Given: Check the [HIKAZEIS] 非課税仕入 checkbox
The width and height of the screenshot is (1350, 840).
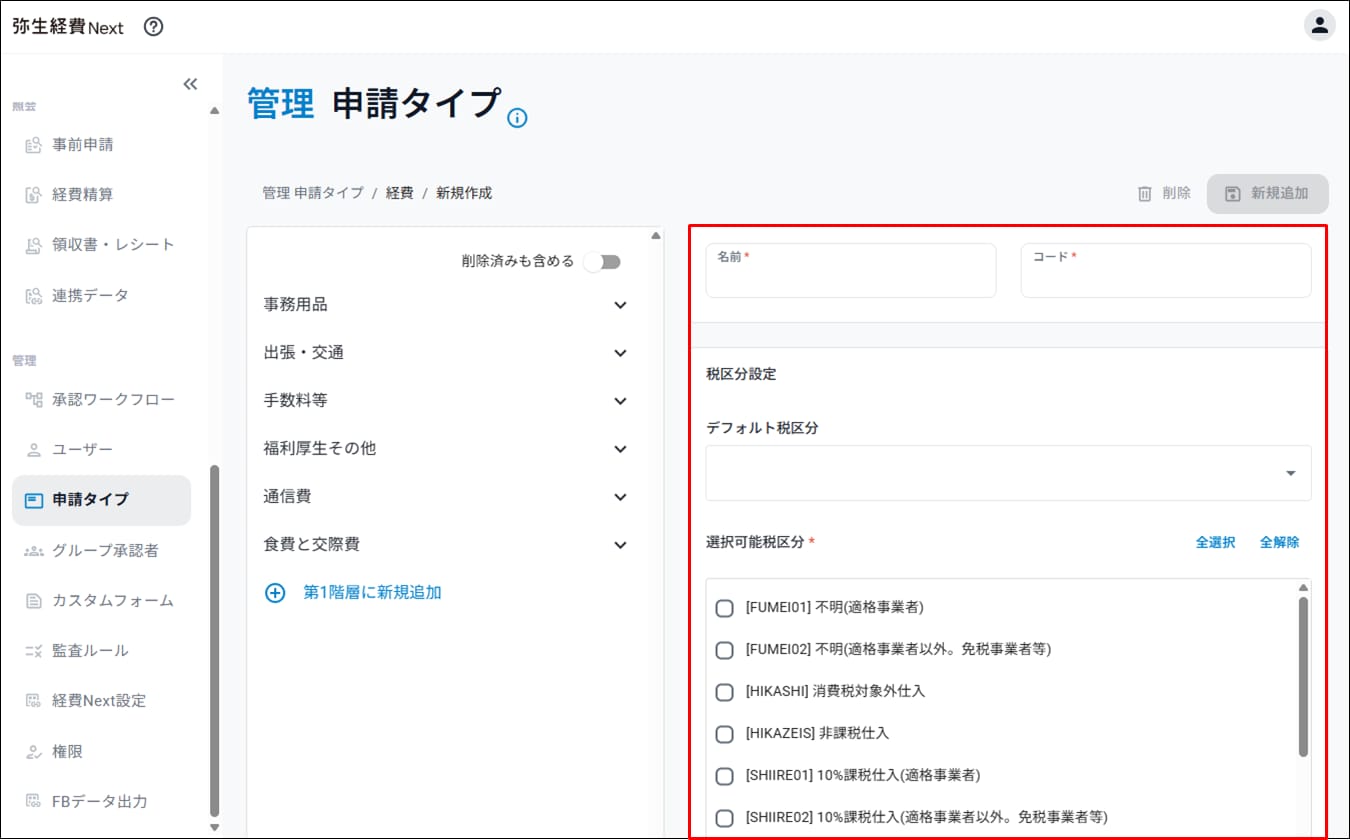Looking at the screenshot, I should [x=725, y=734].
